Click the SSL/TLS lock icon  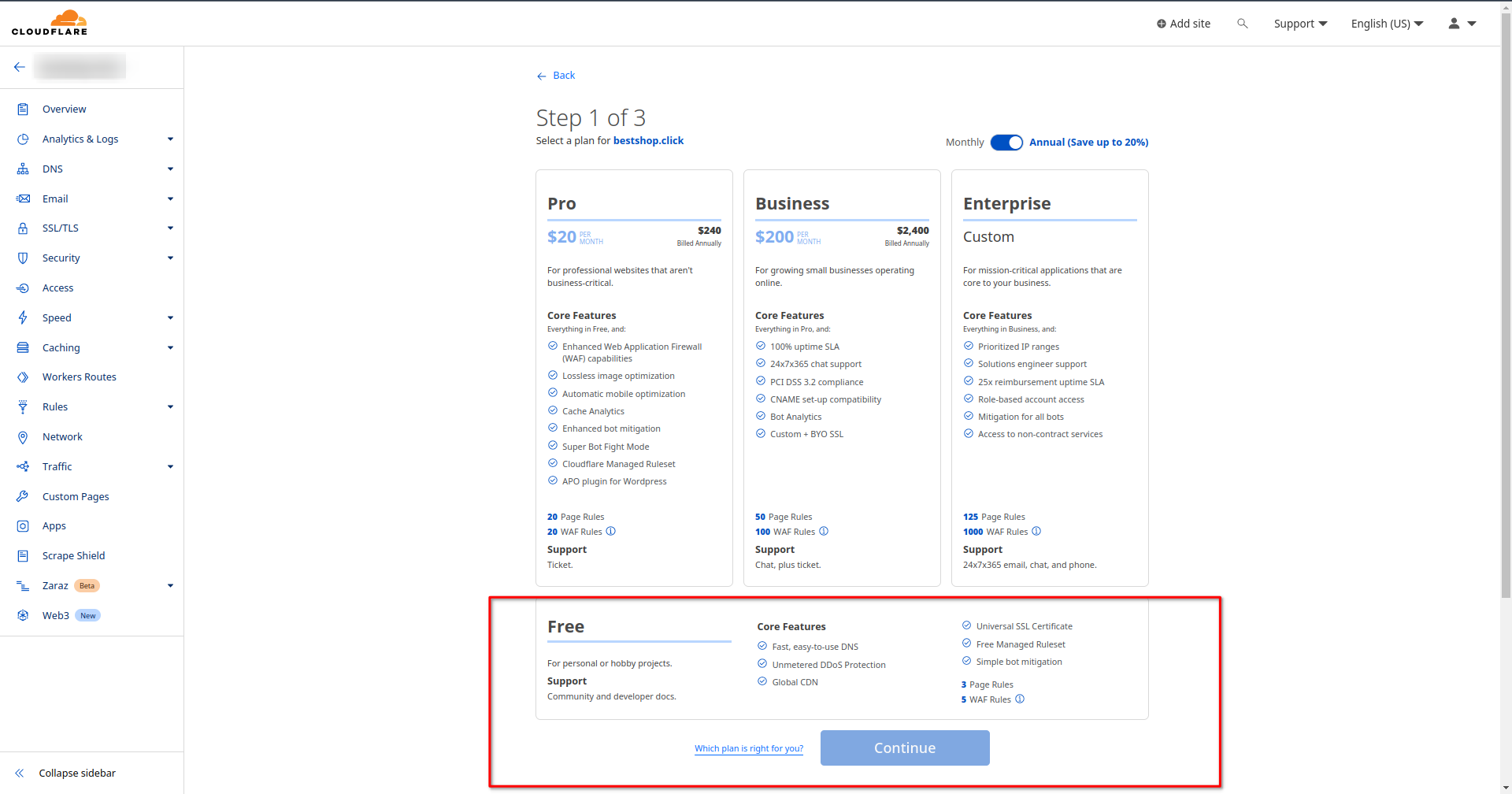pyautogui.click(x=23, y=228)
